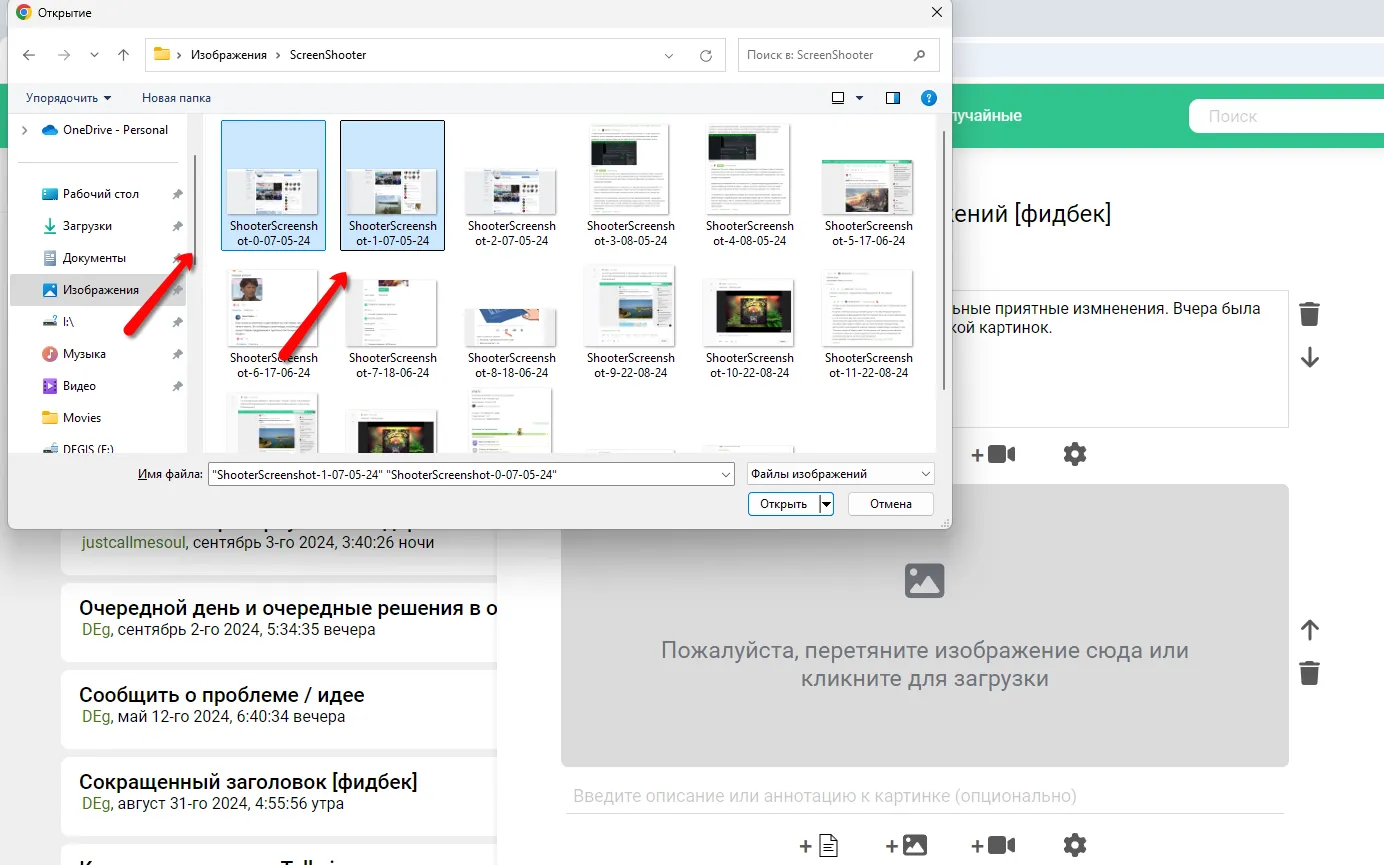Expand OneDrive - Personal tree node
Image resolution: width=1384 pixels, height=865 pixels.
point(25,130)
